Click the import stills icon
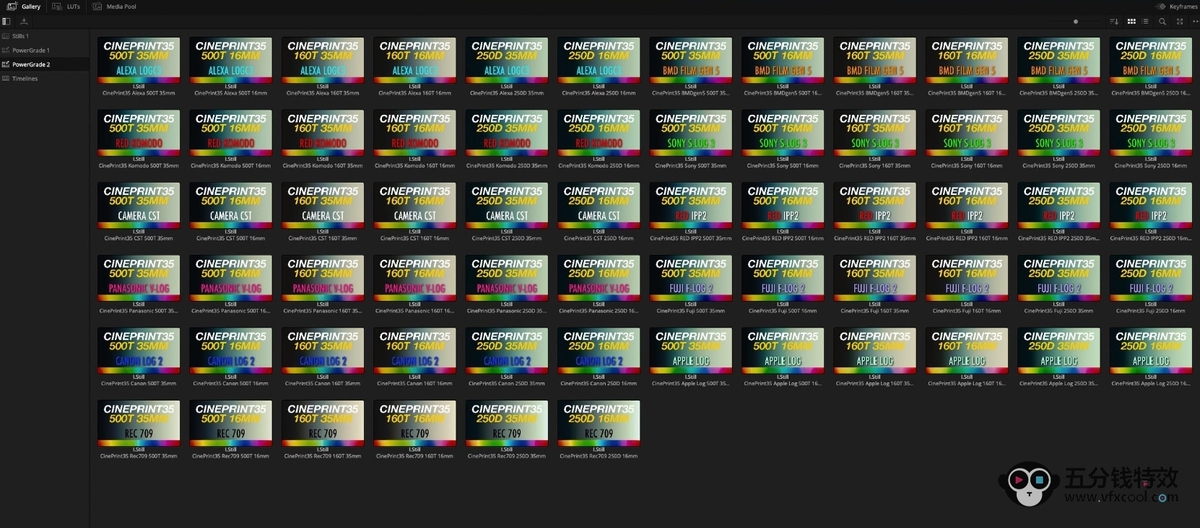The width and height of the screenshot is (1200, 528). point(23,21)
